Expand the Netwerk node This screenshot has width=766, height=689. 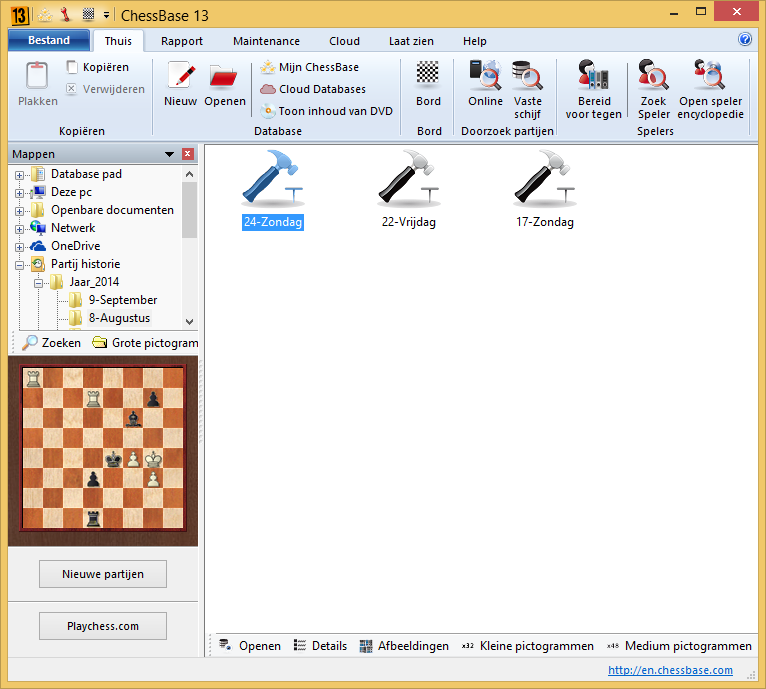tap(19, 229)
